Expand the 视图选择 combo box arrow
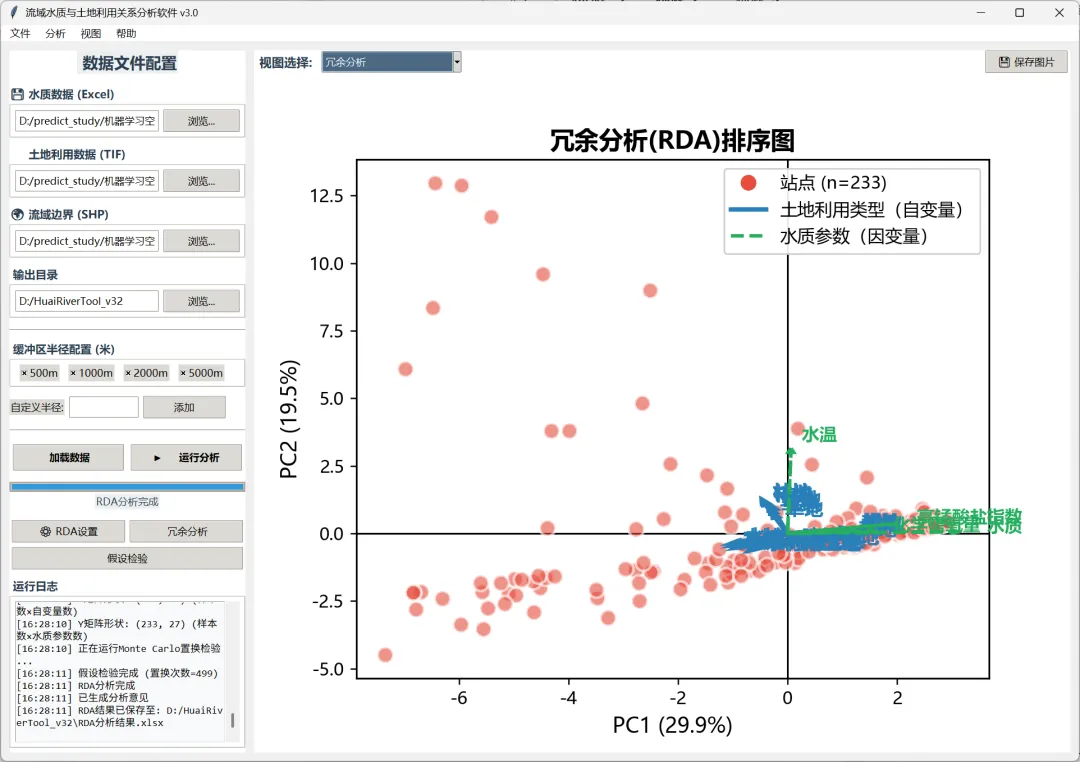The image size is (1080, 762). coord(457,62)
